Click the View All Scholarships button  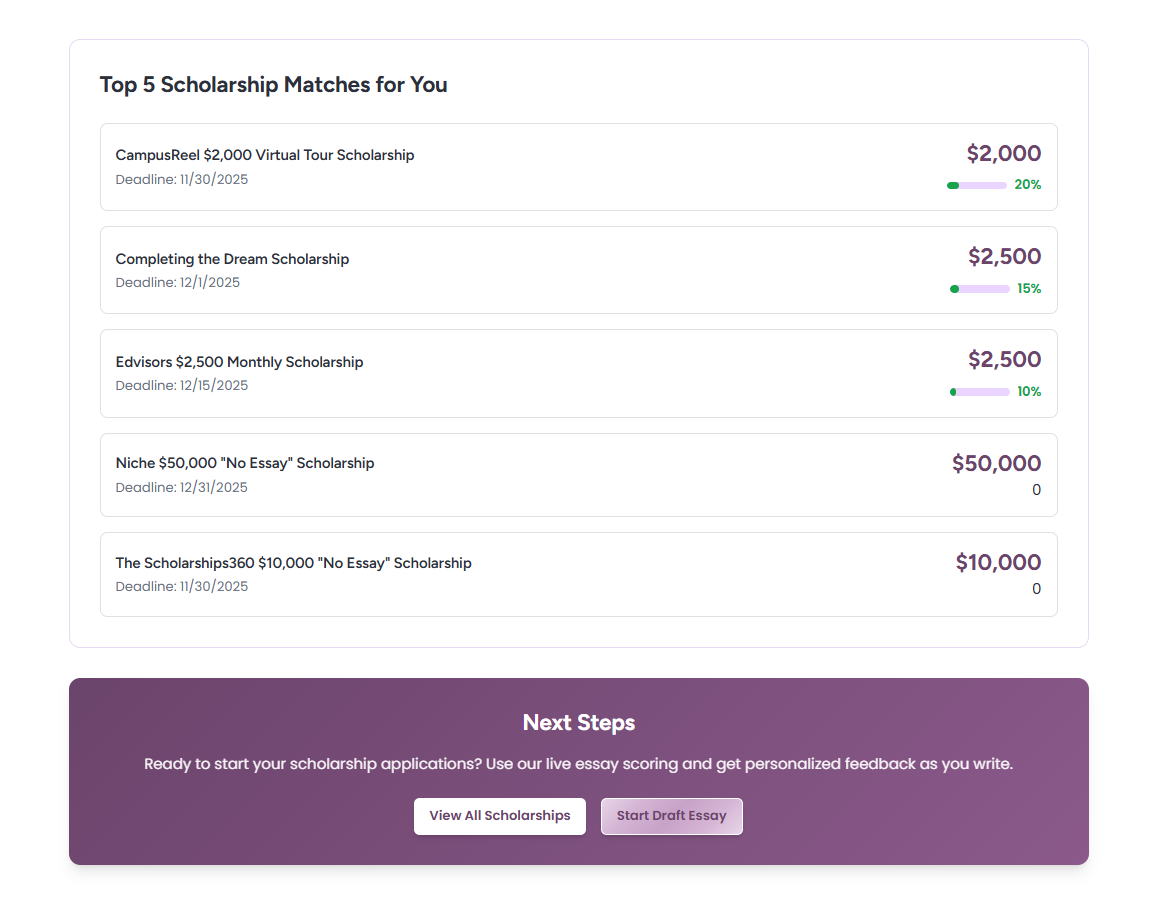coord(499,816)
